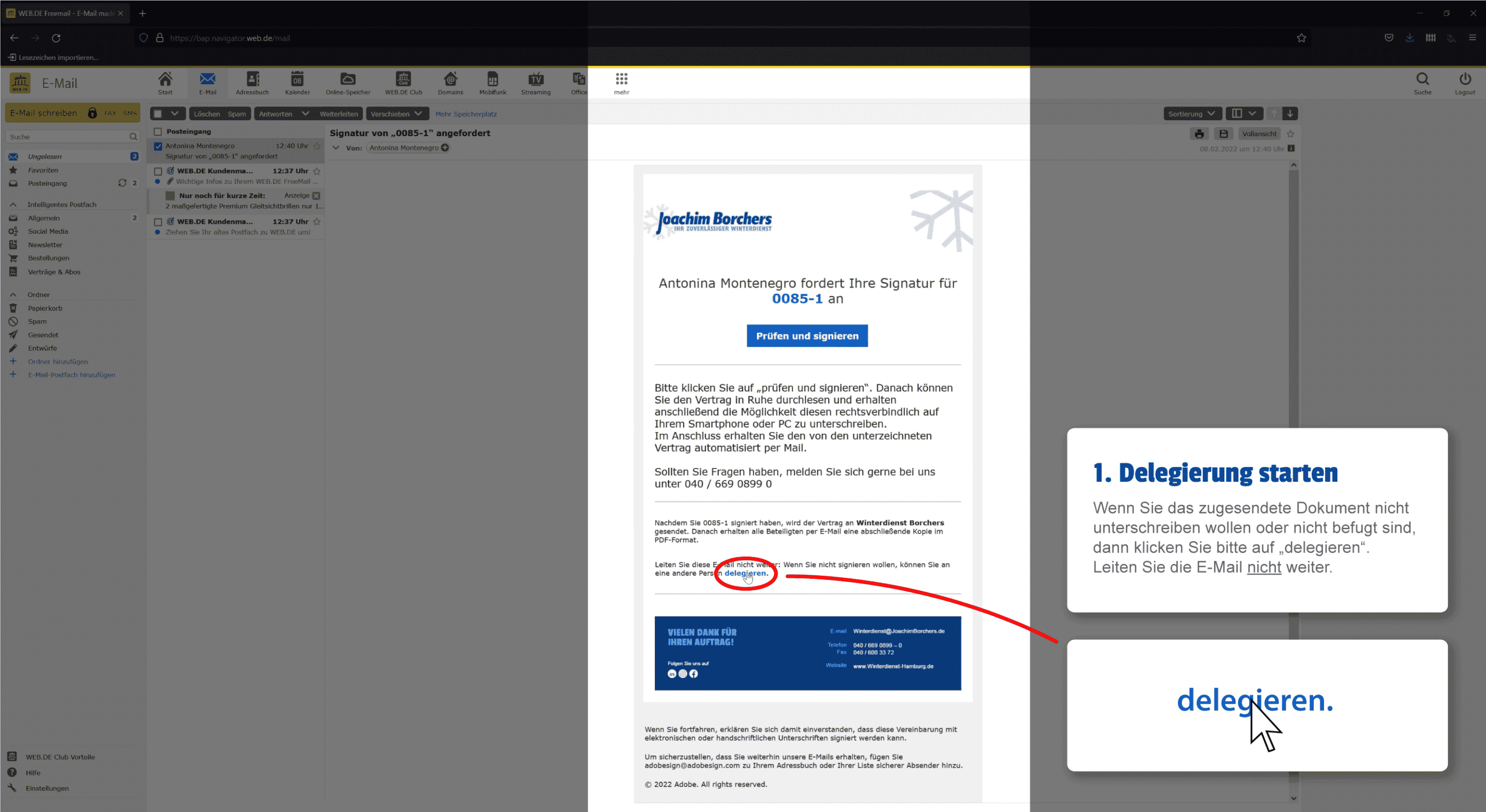Uncheck the Antonina Montenegro email checkbox
The width and height of the screenshot is (1486, 812).
pyautogui.click(x=158, y=147)
